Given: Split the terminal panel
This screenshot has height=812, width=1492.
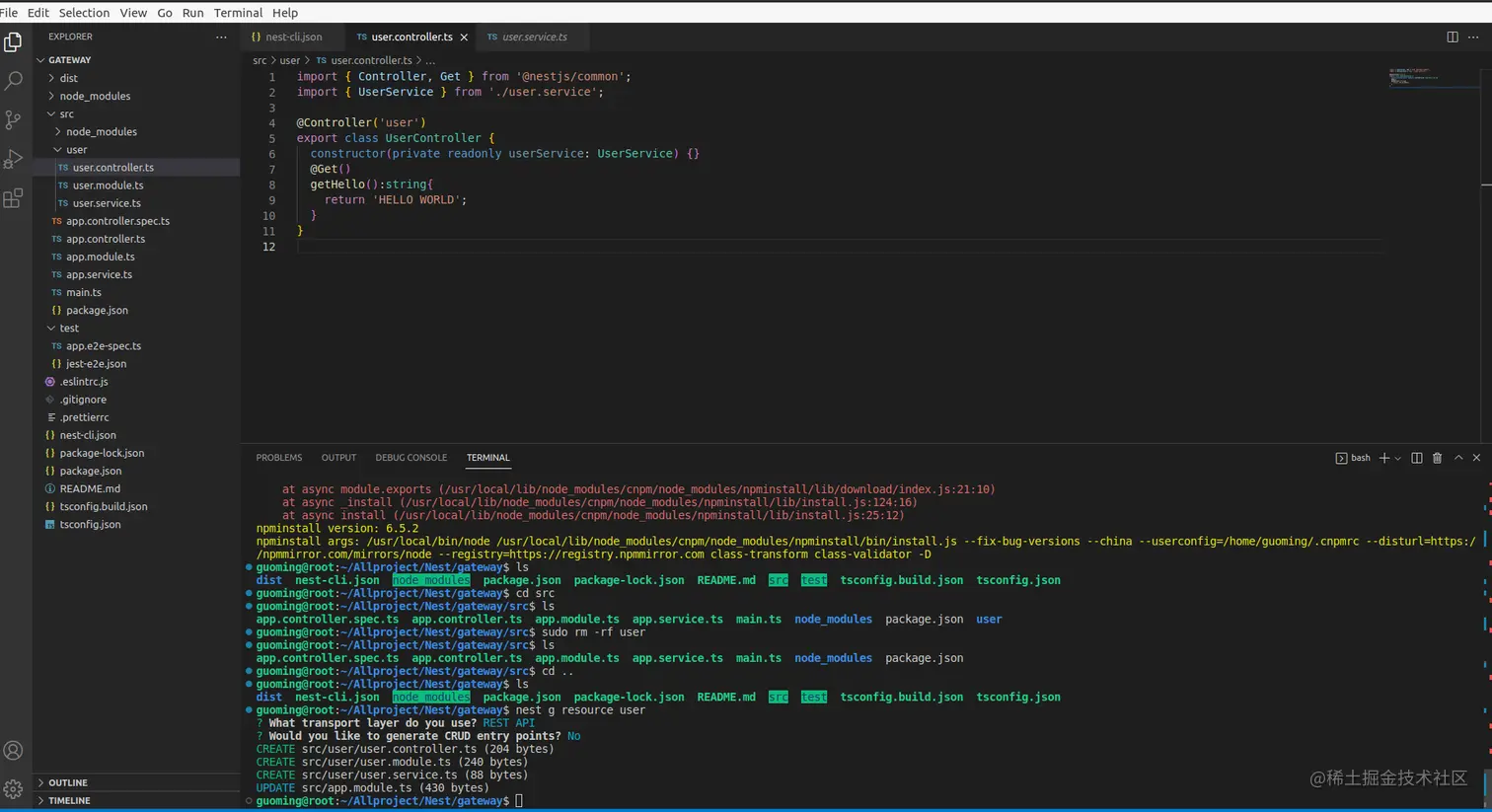Looking at the screenshot, I should point(1416,458).
